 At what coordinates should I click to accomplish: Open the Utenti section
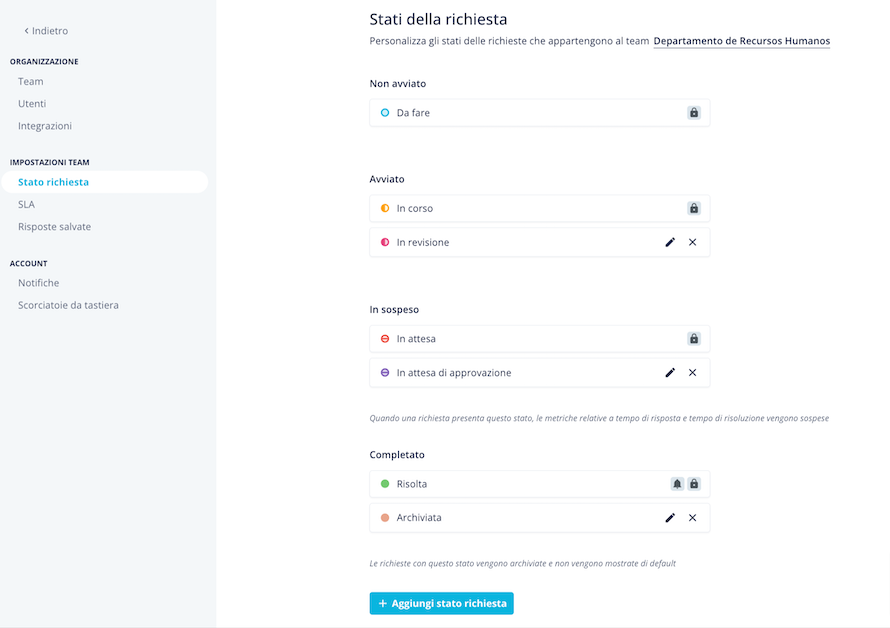click(32, 103)
